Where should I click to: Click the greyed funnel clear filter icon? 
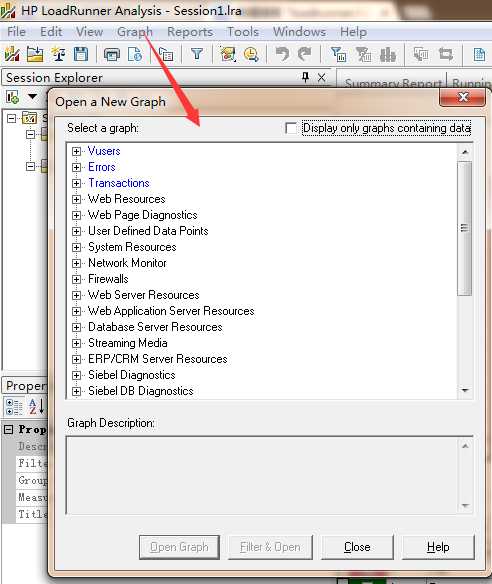pyautogui.click(x=363, y=54)
